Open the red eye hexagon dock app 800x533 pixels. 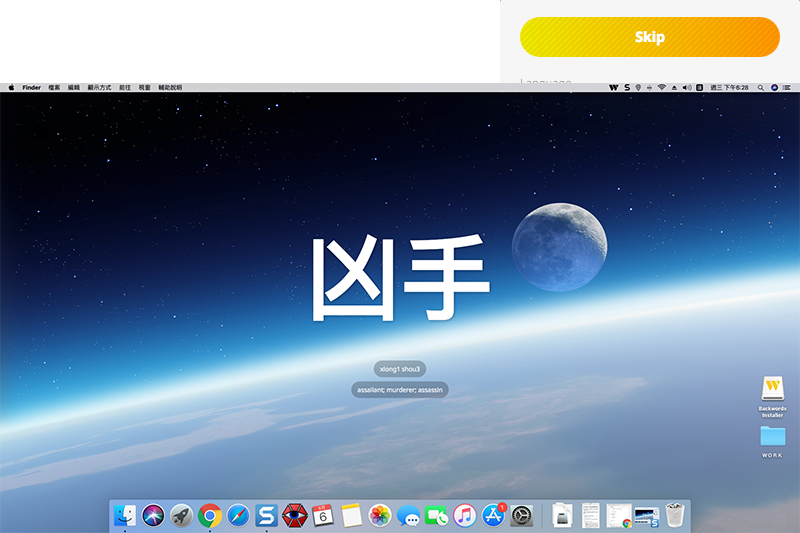294,516
